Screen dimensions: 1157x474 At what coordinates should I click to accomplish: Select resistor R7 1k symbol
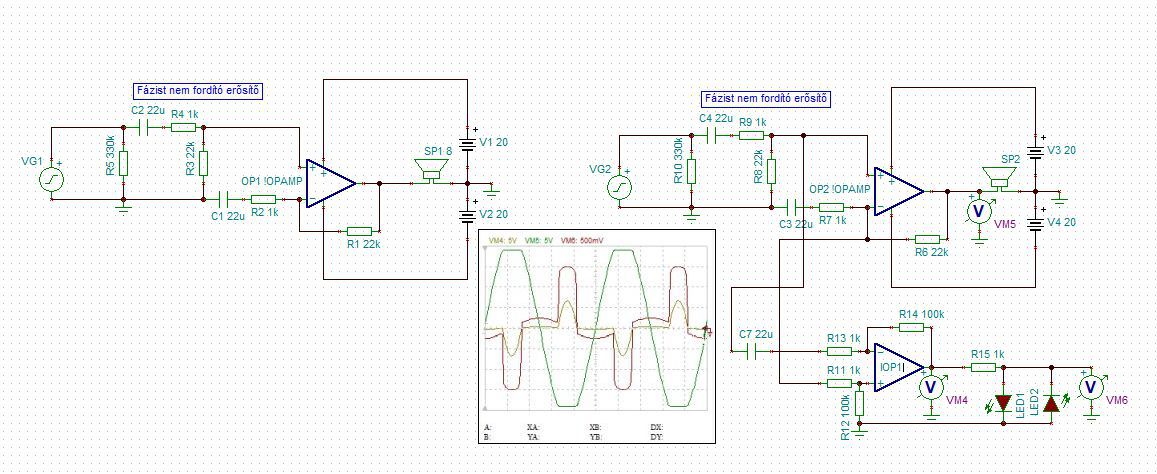click(x=832, y=207)
